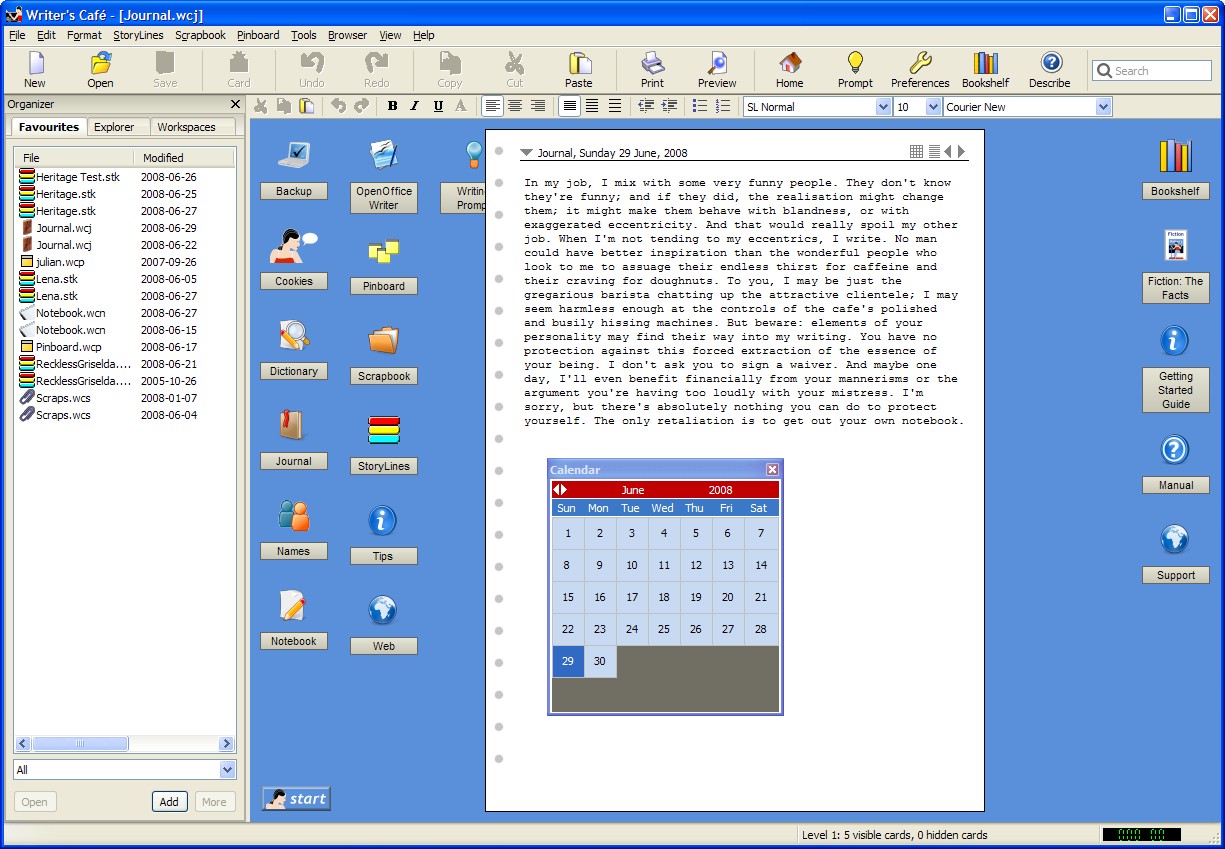Switch to the Explorer tab
1225x849 pixels.
pyautogui.click(x=117, y=127)
